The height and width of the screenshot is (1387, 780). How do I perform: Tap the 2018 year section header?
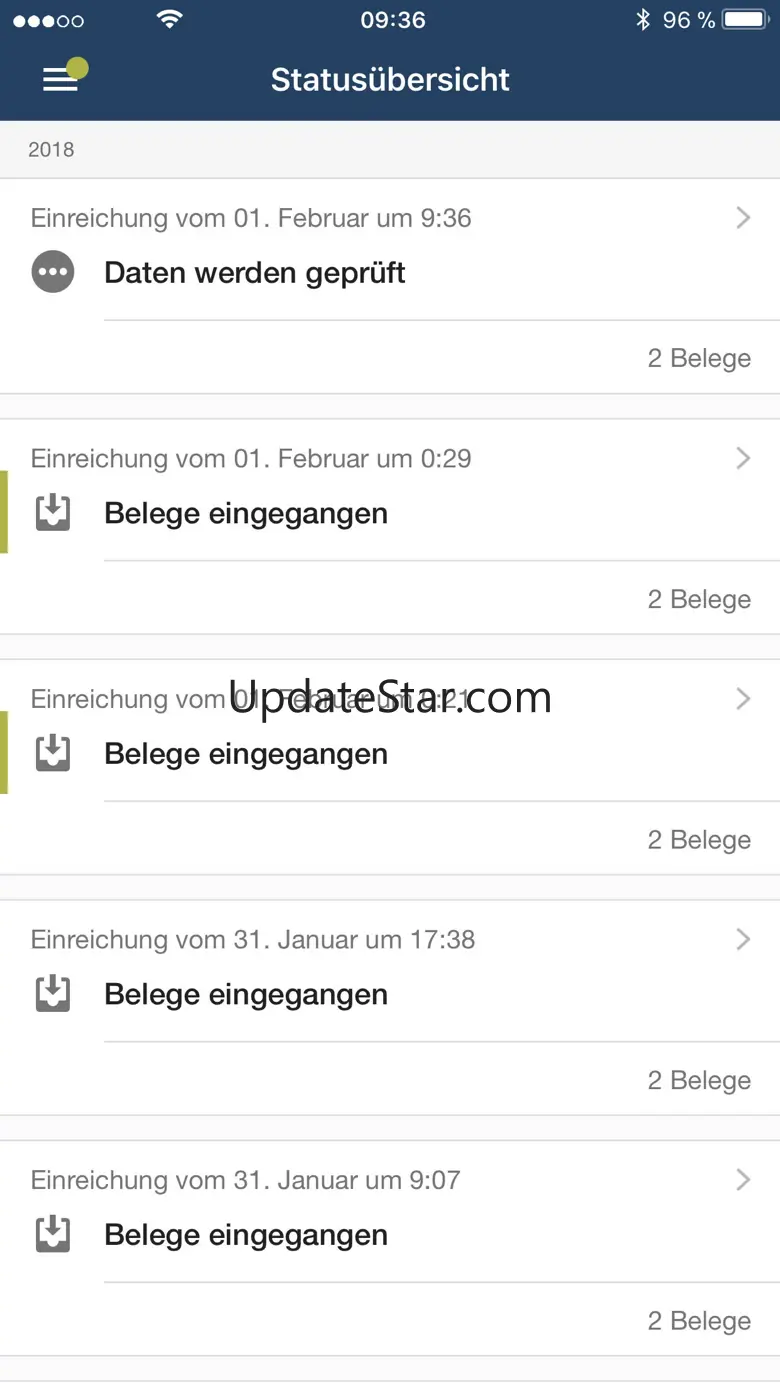click(x=52, y=150)
